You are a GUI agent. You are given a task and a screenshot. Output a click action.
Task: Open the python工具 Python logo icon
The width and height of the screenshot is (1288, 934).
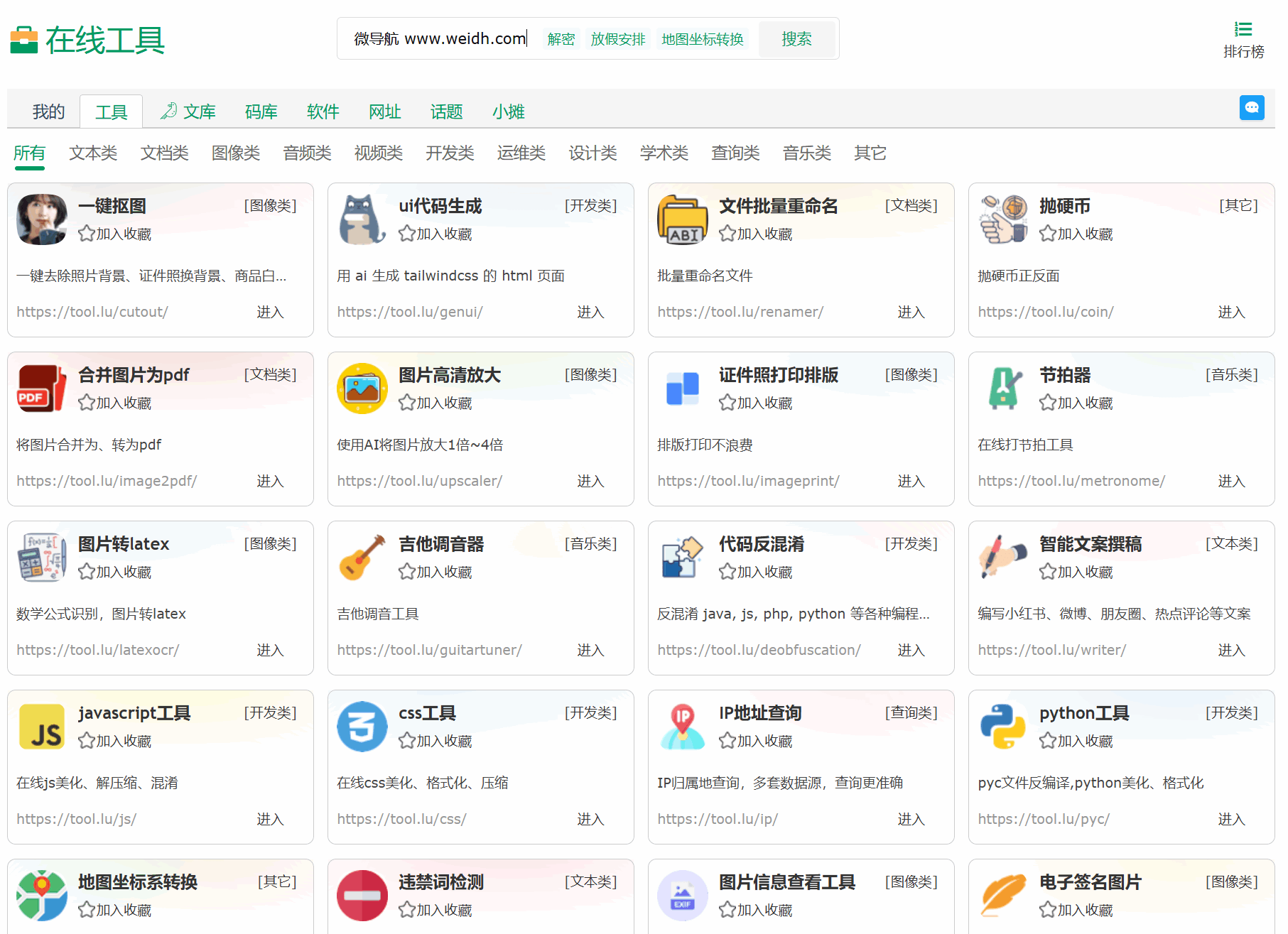pyautogui.click(x=1003, y=727)
